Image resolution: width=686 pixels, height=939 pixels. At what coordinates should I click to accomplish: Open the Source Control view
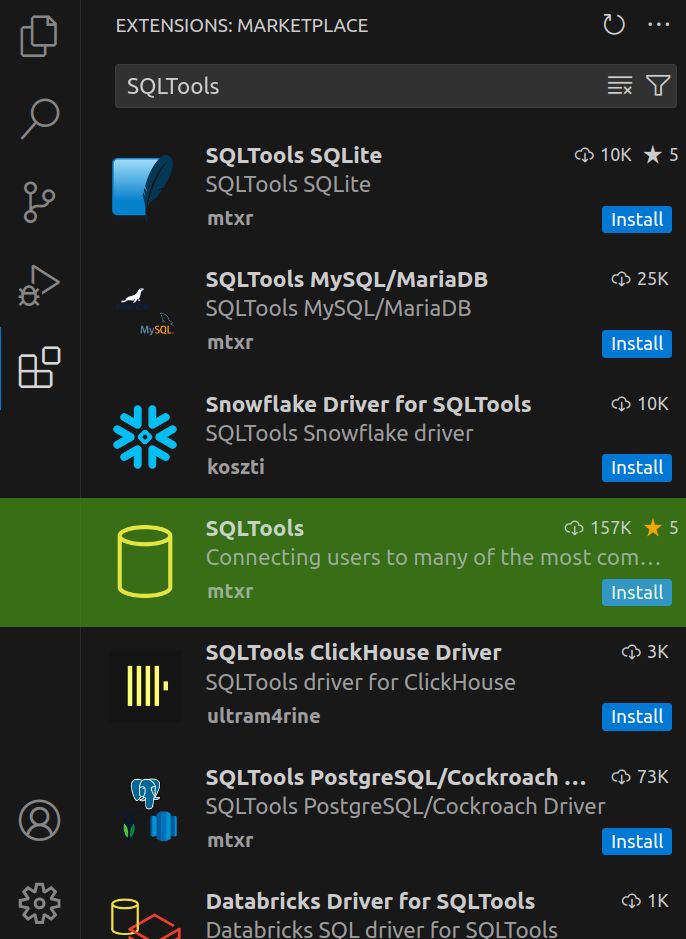pyautogui.click(x=40, y=202)
